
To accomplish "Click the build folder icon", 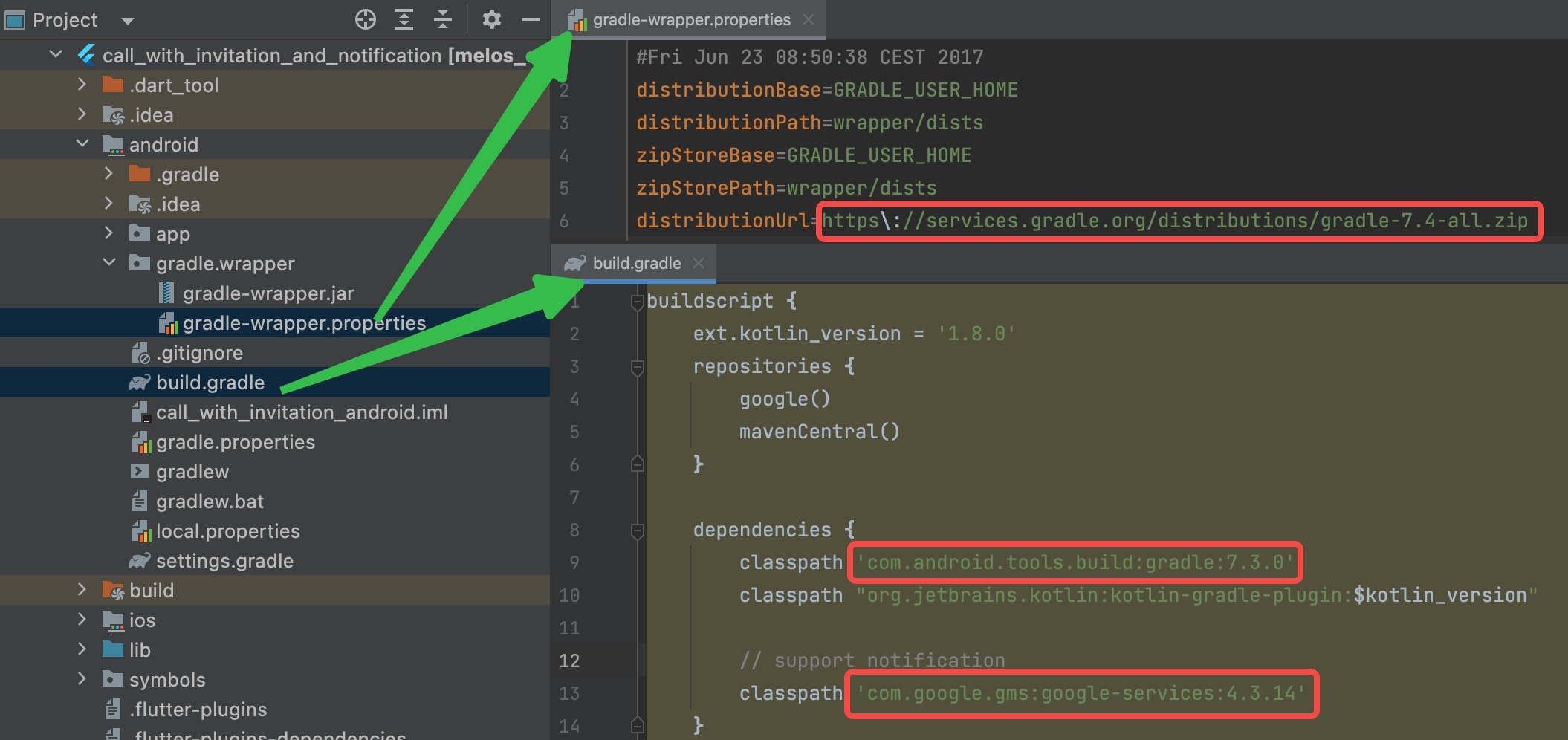I will coord(113,591).
